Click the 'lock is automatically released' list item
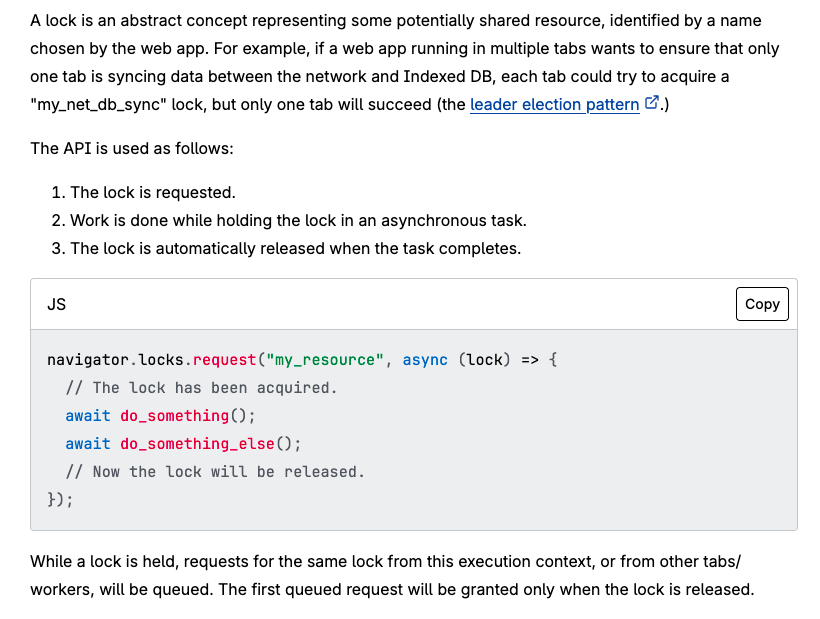The width and height of the screenshot is (820, 619). pyautogui.click(x=295, y=248)
